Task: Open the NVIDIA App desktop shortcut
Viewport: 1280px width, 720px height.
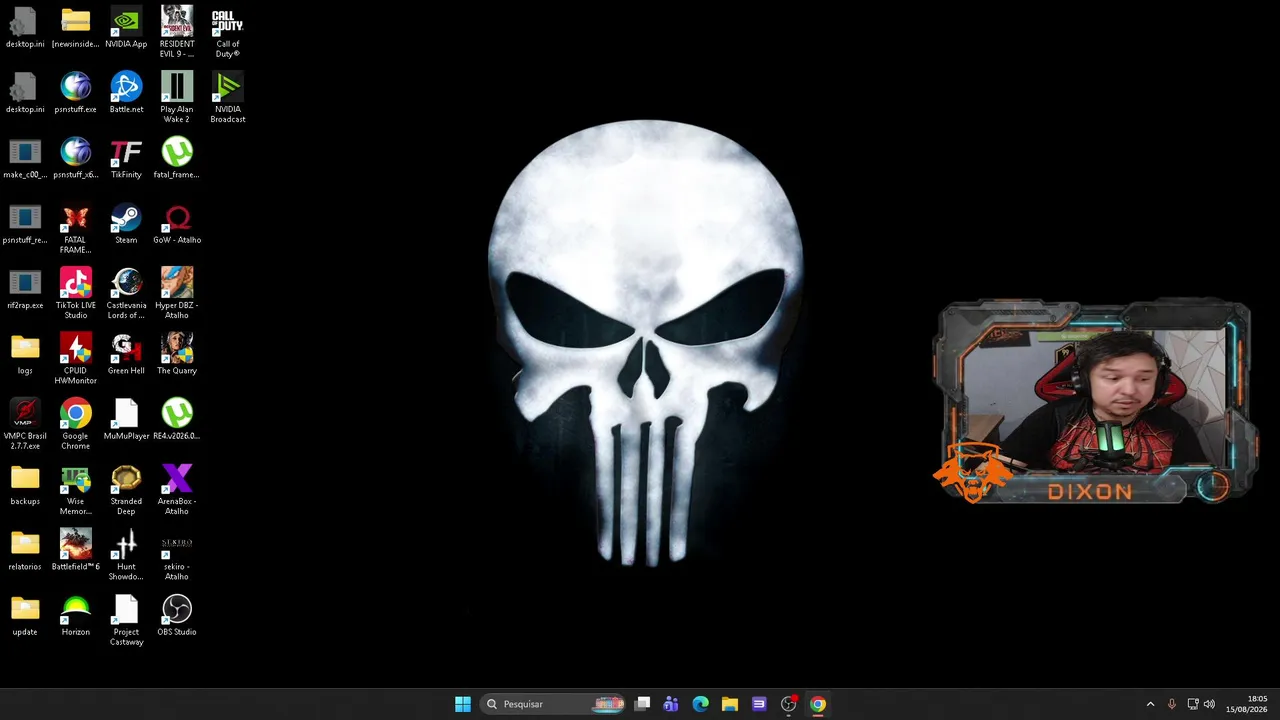Action: pos(126,28)
